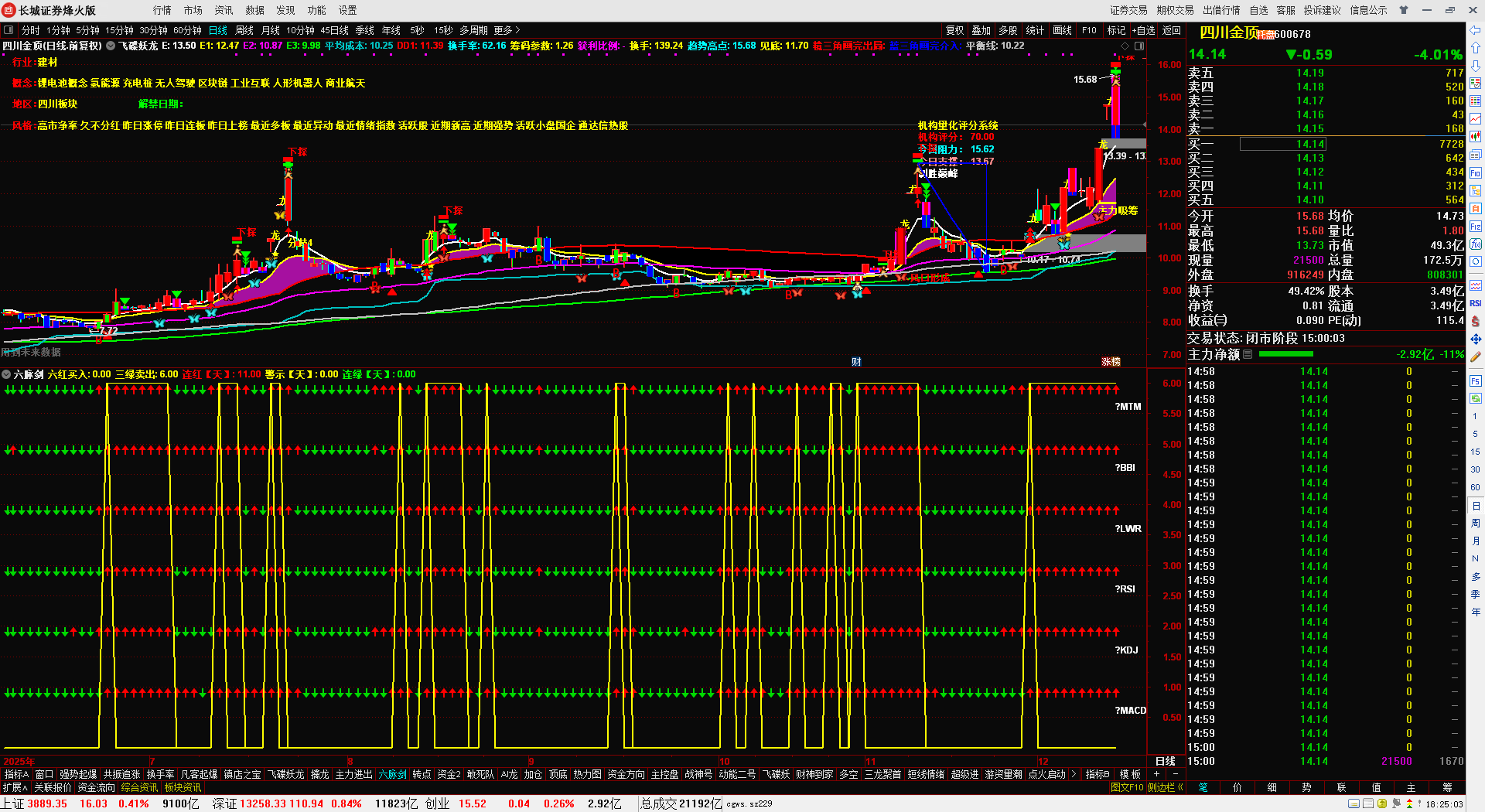
Task: Open the 资讯 menu
Action: [224, 10]
